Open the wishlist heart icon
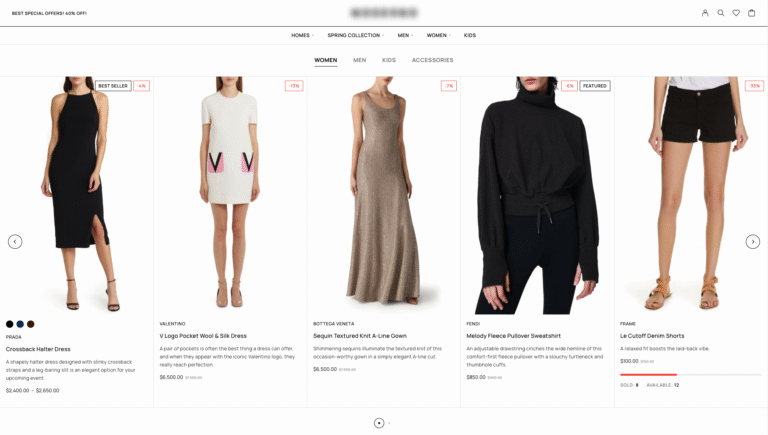This screenshot has height=435, width=768. click(x=736, y=13)
